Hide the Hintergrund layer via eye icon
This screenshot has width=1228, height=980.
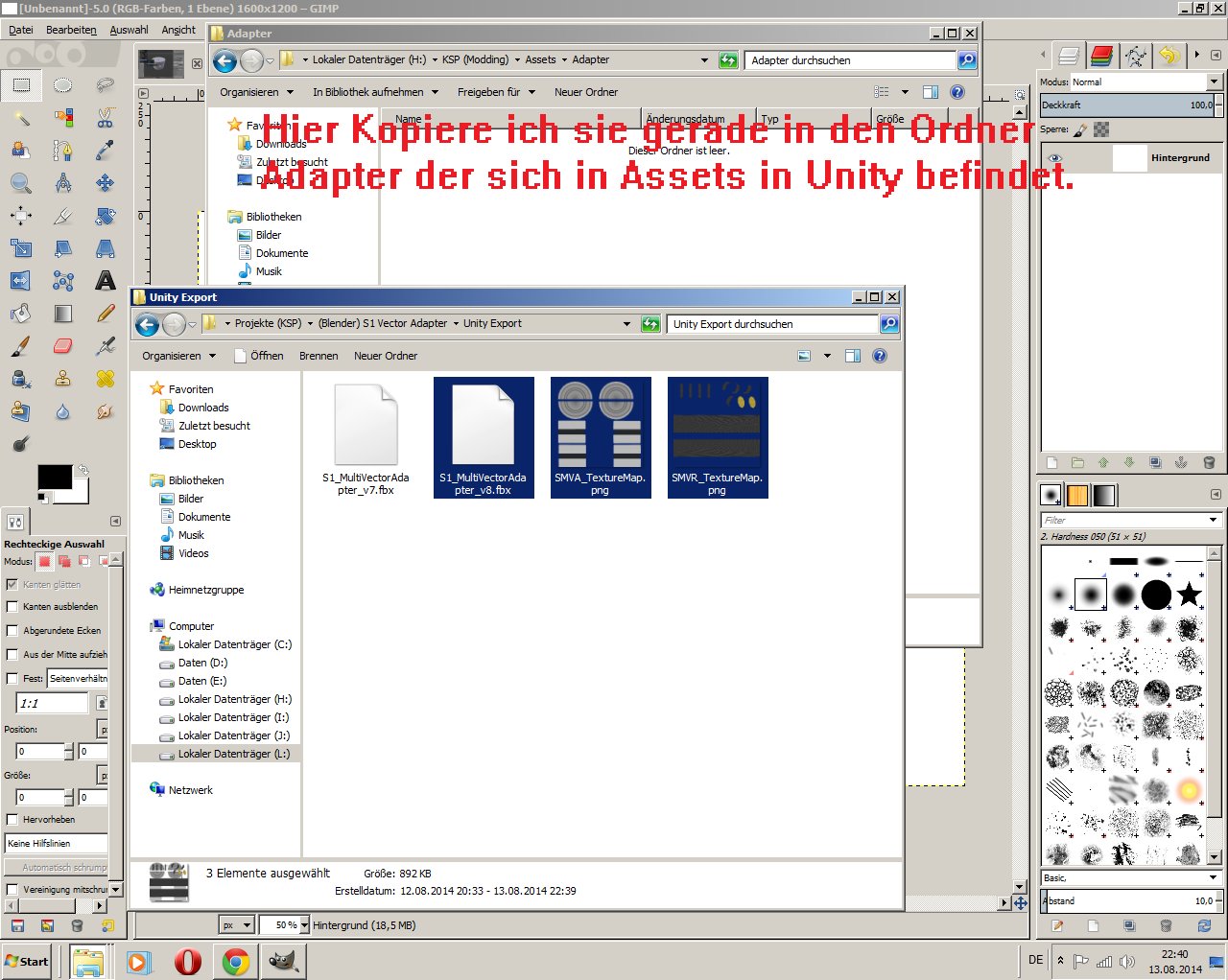tap(1055, 158)
